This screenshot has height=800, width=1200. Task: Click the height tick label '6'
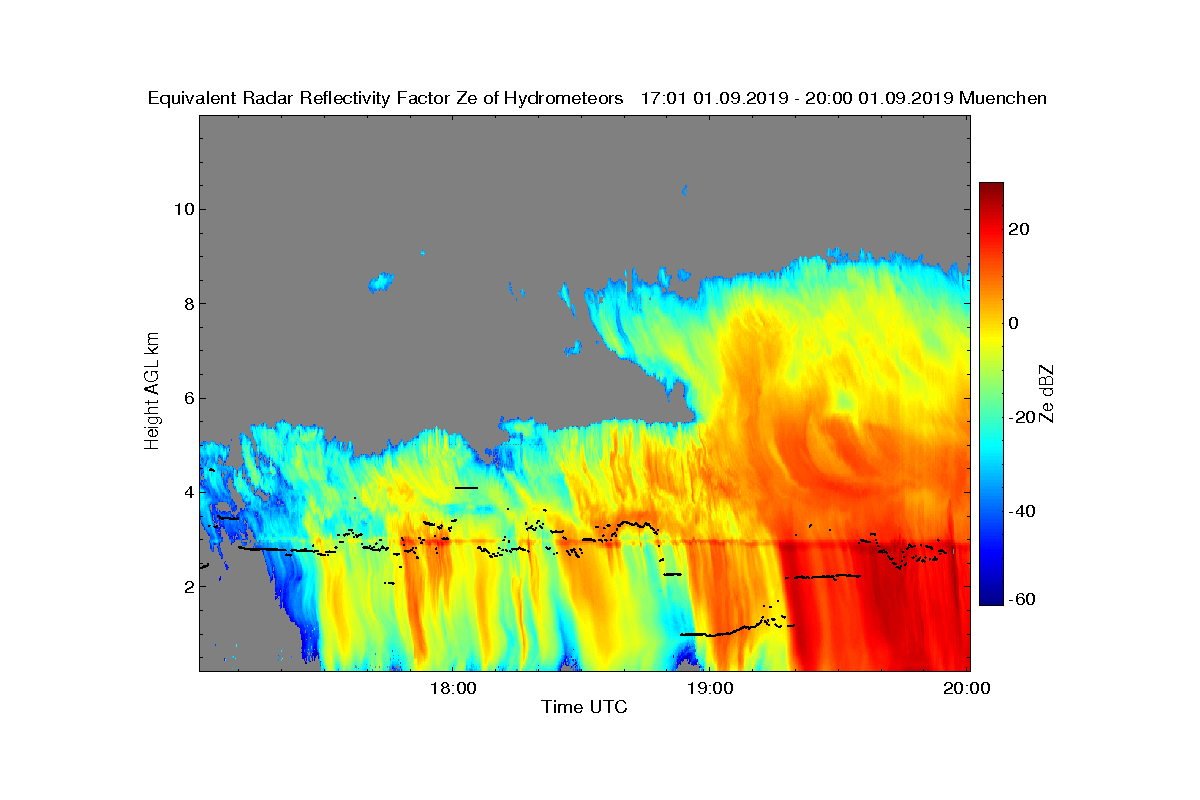(x=187, y=398)
